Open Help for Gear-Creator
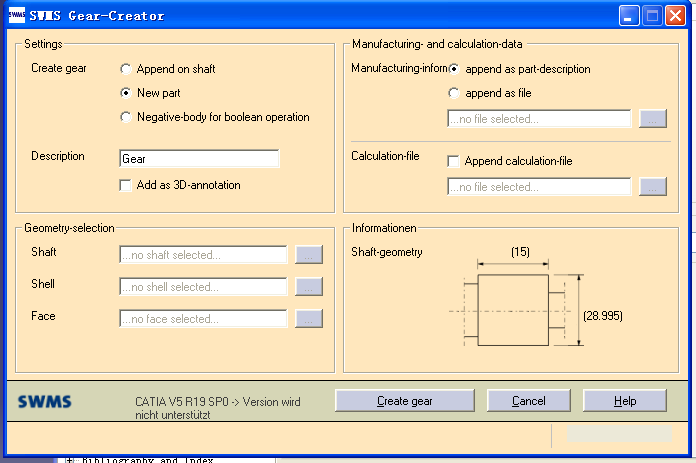Screen dimensions: 696x463 pyautogui.click(x=625, y=401)
